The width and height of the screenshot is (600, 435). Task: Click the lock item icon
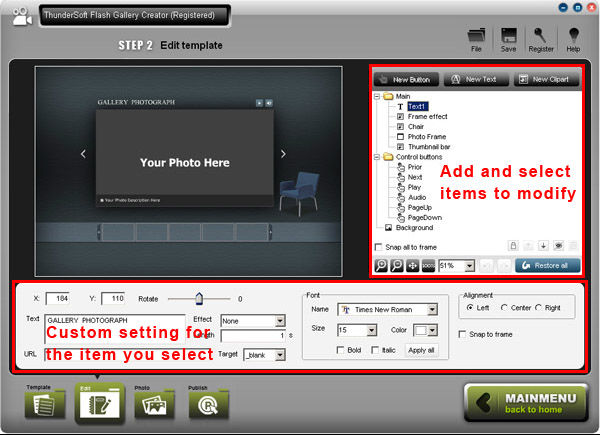[513, 246]
